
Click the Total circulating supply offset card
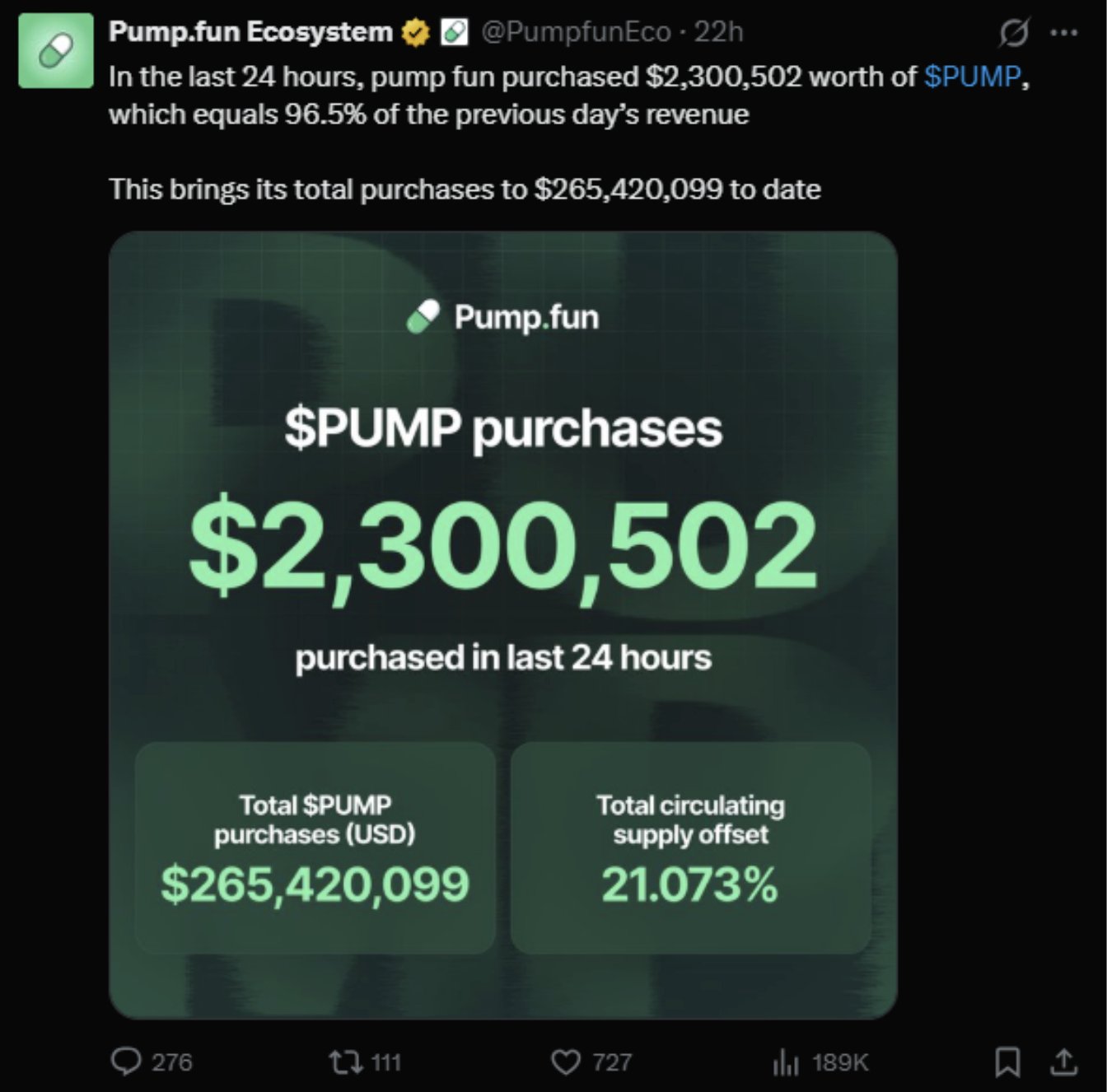(x=690, y=848)
